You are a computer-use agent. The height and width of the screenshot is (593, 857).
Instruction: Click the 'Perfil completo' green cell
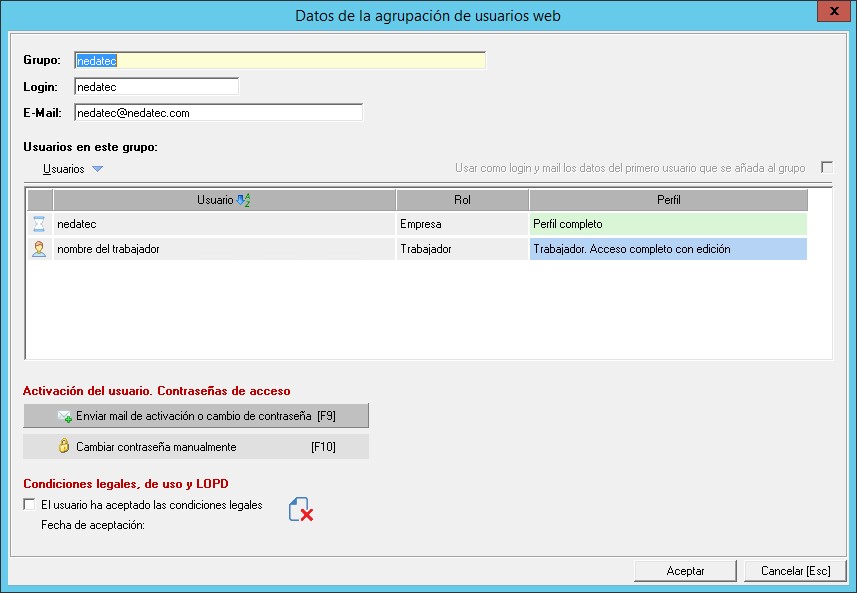[668, 224]
